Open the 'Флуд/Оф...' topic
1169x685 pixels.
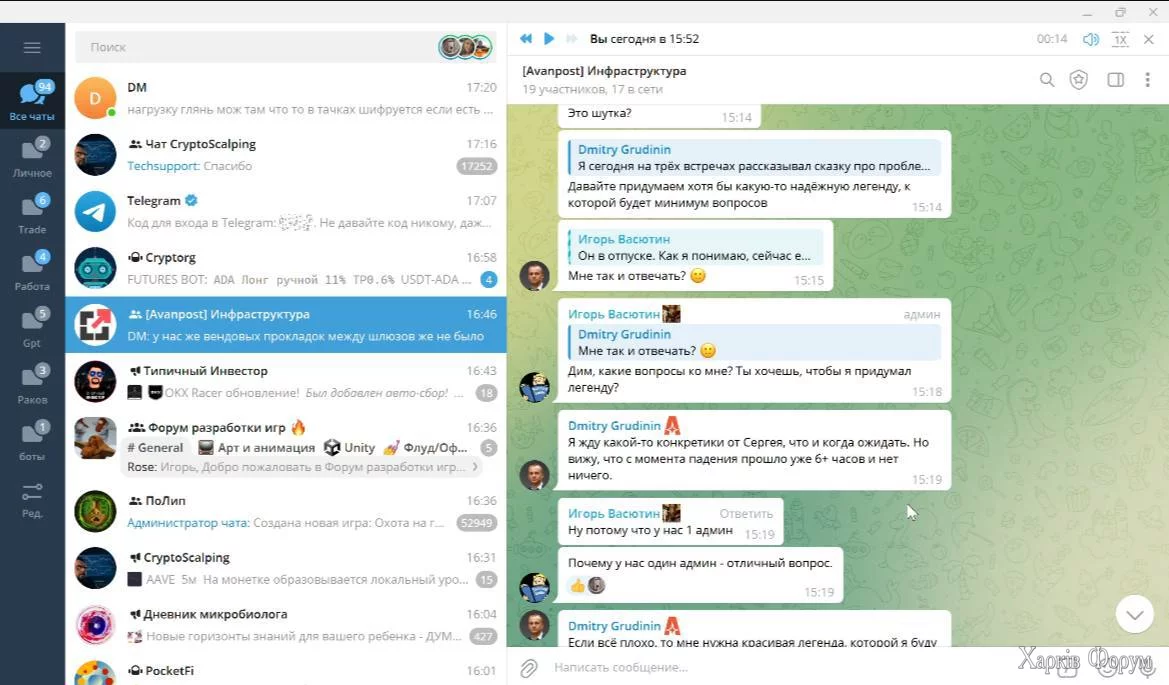(x=426, y=447)
